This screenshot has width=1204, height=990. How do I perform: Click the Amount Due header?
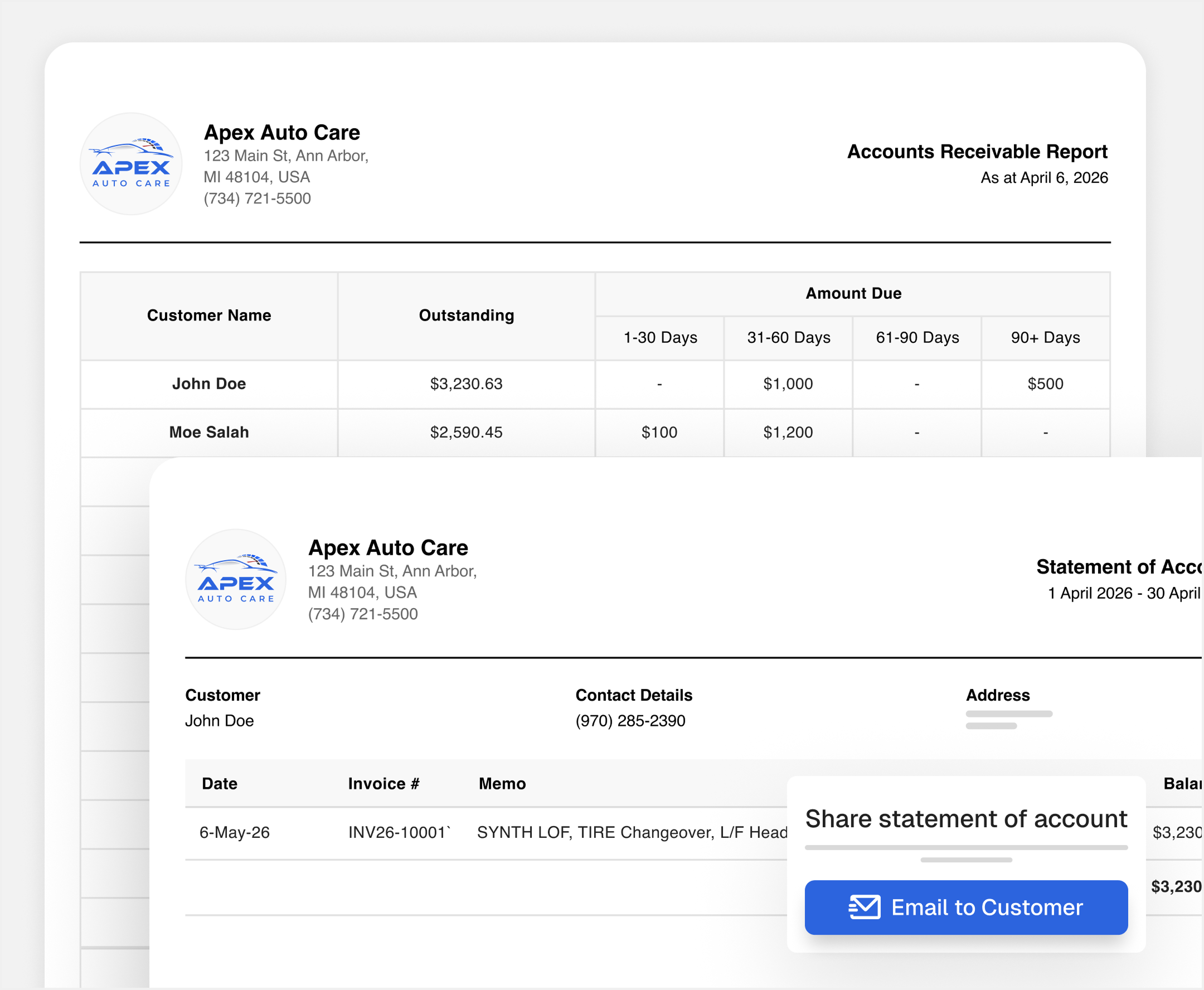(x=853, y=293)
